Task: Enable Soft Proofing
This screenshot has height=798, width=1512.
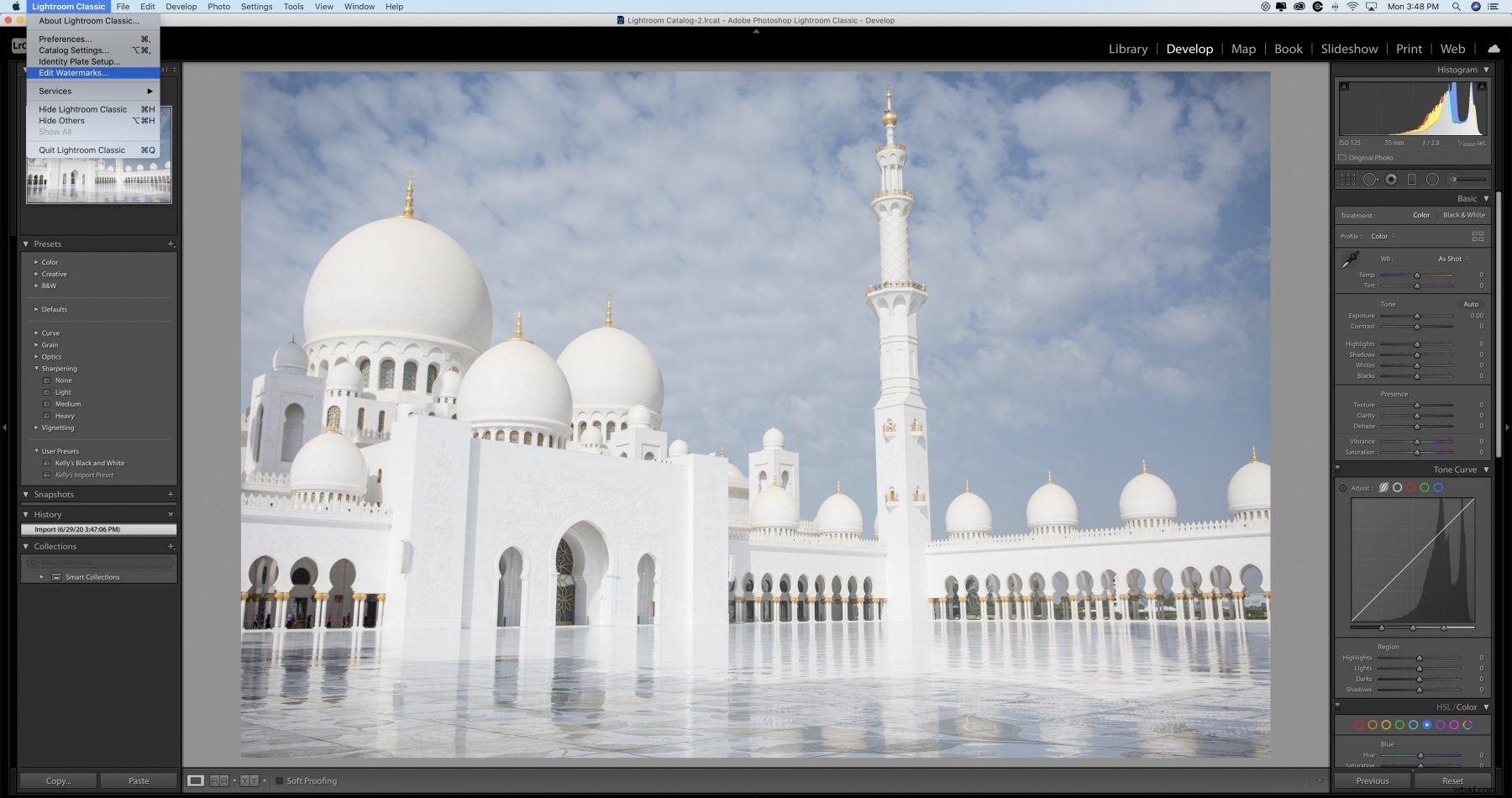Action: click(279, 780)
